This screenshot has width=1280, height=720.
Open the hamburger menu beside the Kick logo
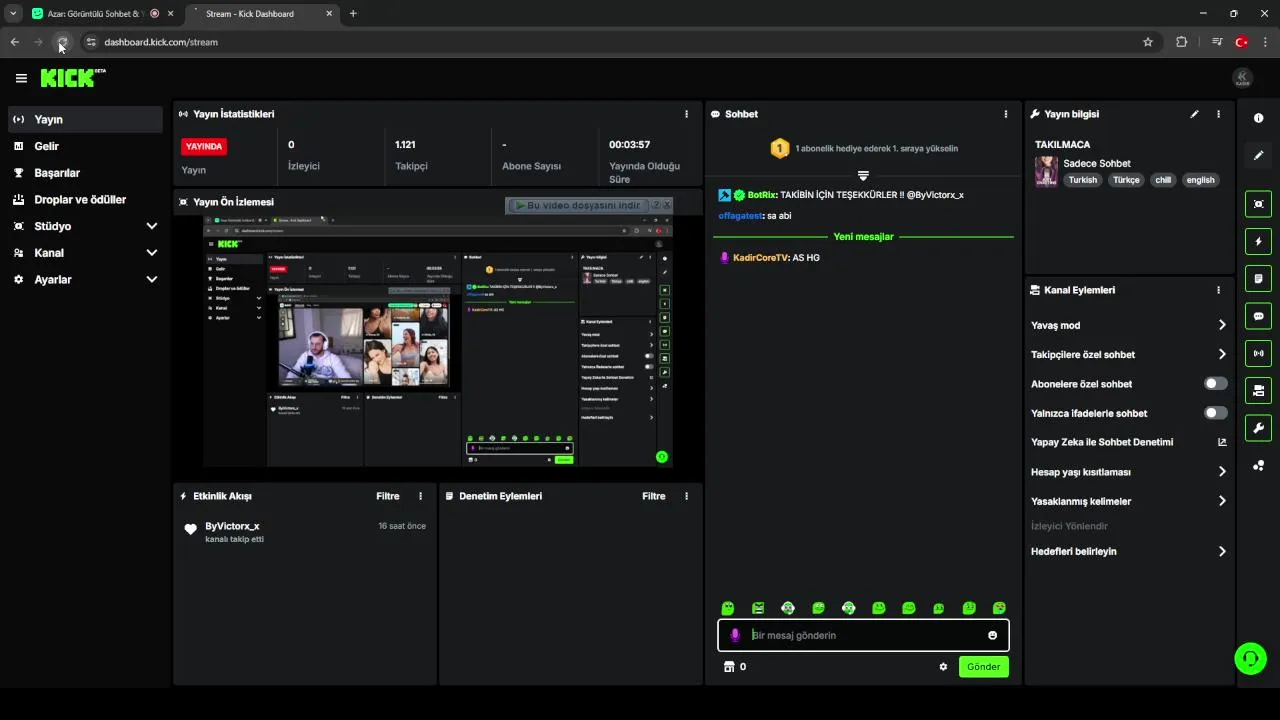click(x=21, y=78)
